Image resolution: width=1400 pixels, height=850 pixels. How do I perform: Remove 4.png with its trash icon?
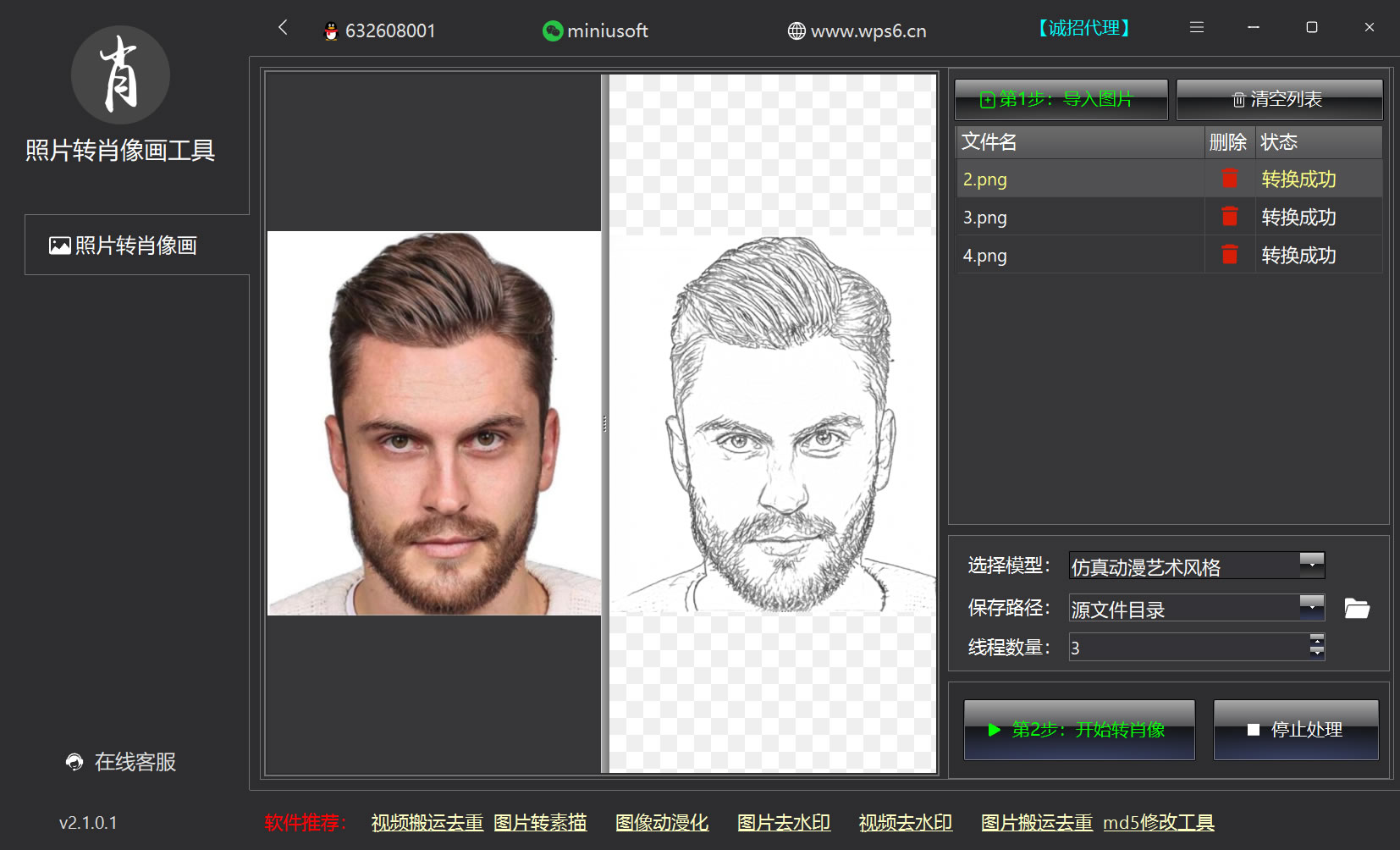[x=1229, y=255]
